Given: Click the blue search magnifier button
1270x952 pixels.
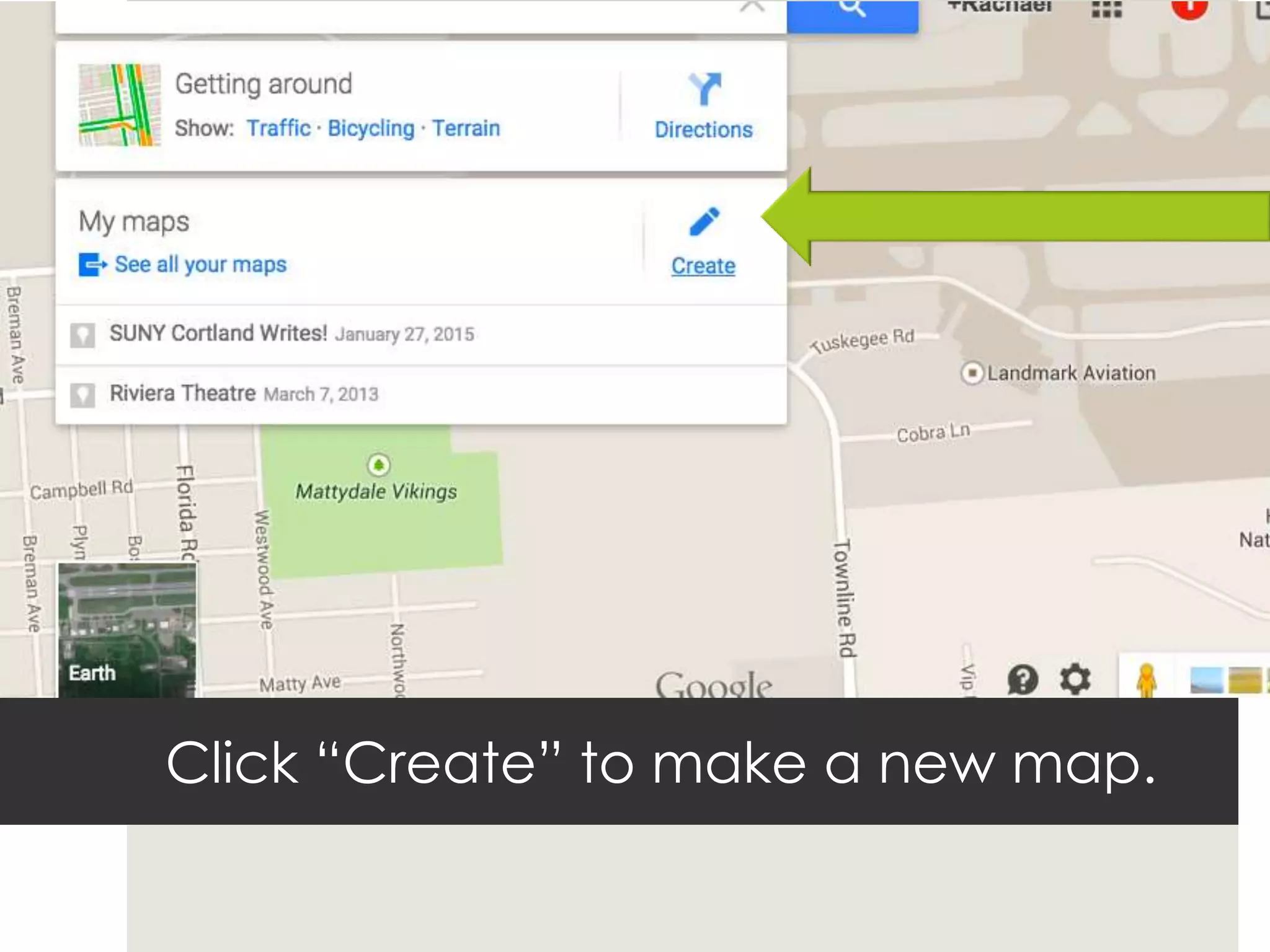Looking at the screenshot, I should (853, 16).
